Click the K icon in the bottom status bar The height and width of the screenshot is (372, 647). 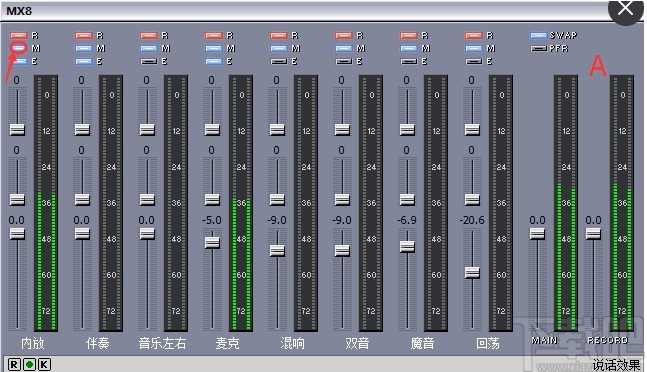pos(44,365)
